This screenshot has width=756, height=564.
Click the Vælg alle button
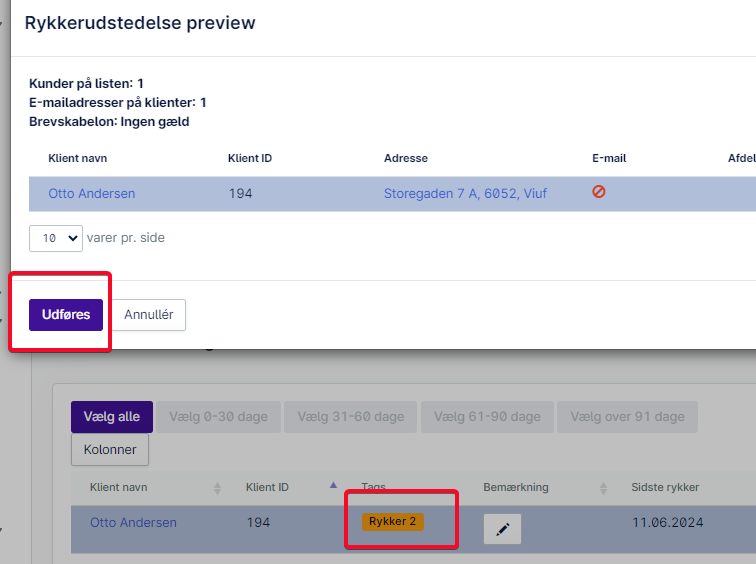point(112,417)
